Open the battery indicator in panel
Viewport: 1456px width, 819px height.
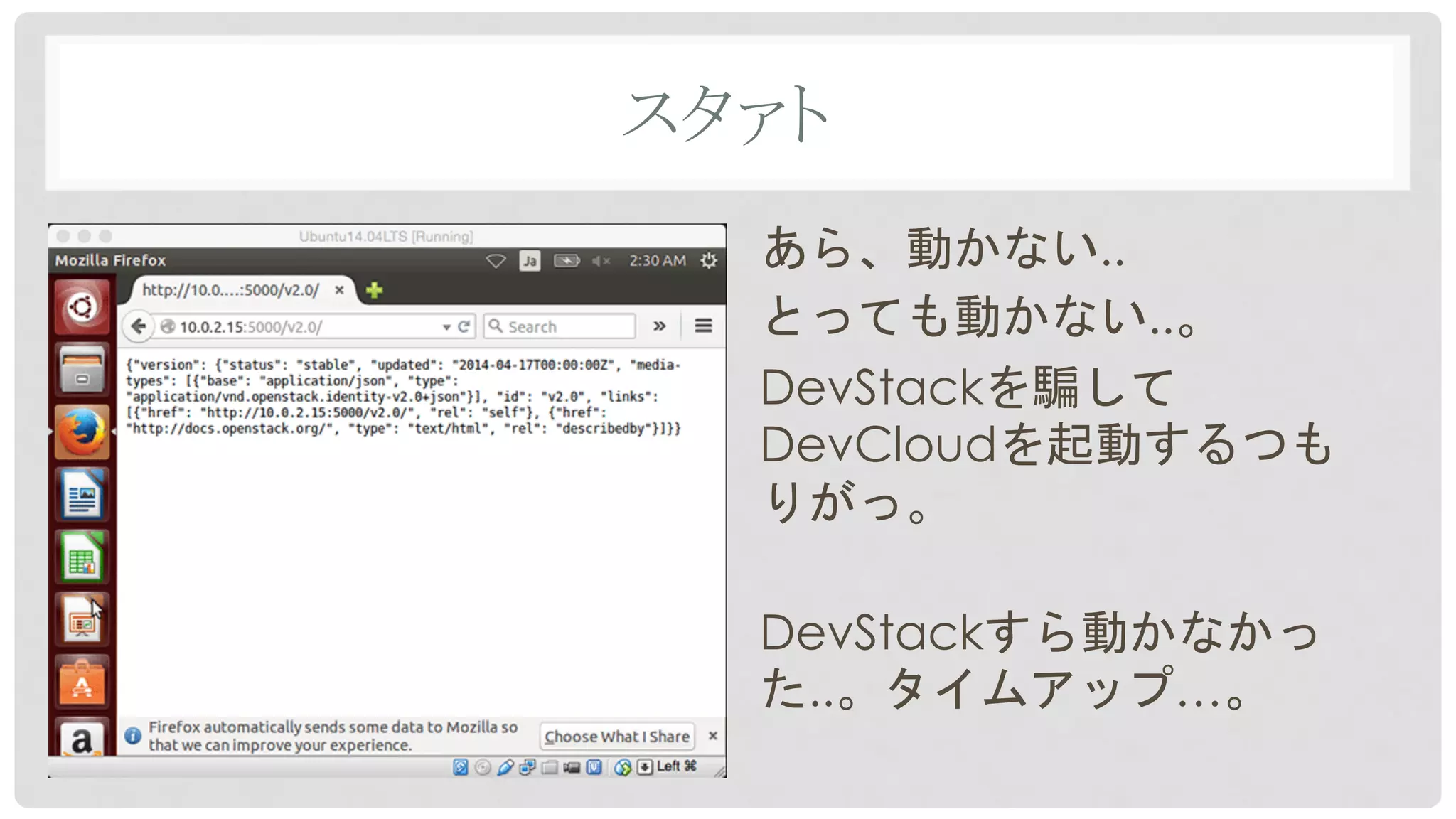[567, 261]
